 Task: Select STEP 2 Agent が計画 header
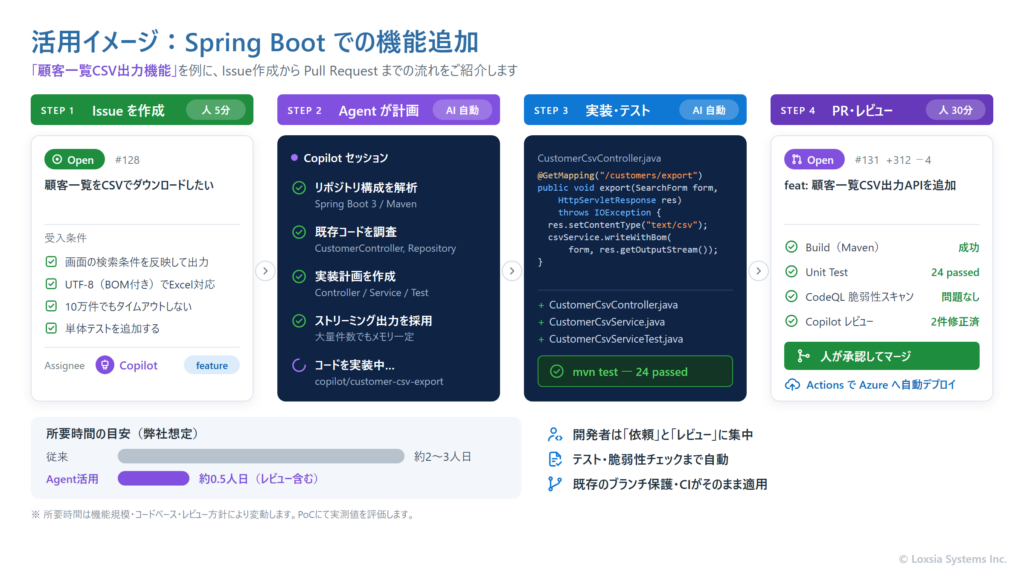389,110
